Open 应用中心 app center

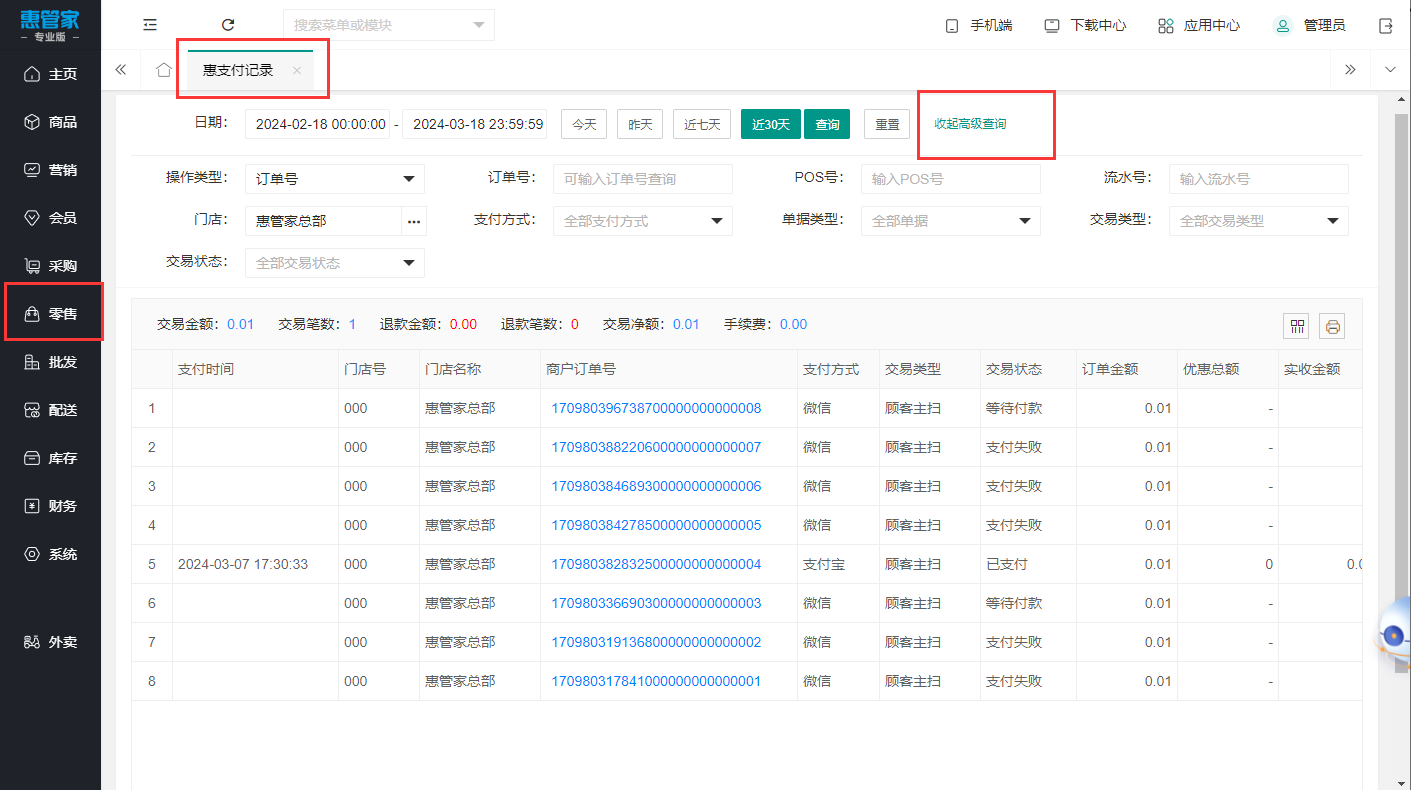point(1199,25)
